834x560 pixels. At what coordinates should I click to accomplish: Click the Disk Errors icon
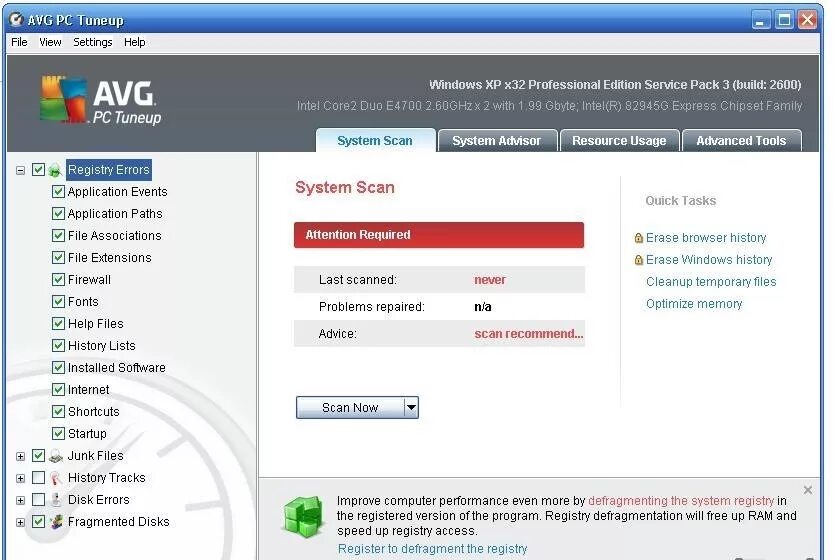(56, 500)
